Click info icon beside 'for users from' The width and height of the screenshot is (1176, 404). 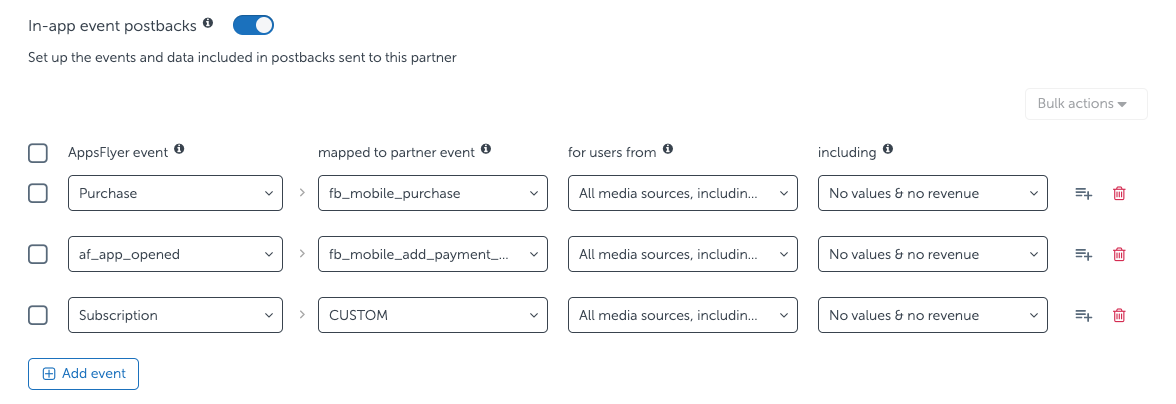668,149
